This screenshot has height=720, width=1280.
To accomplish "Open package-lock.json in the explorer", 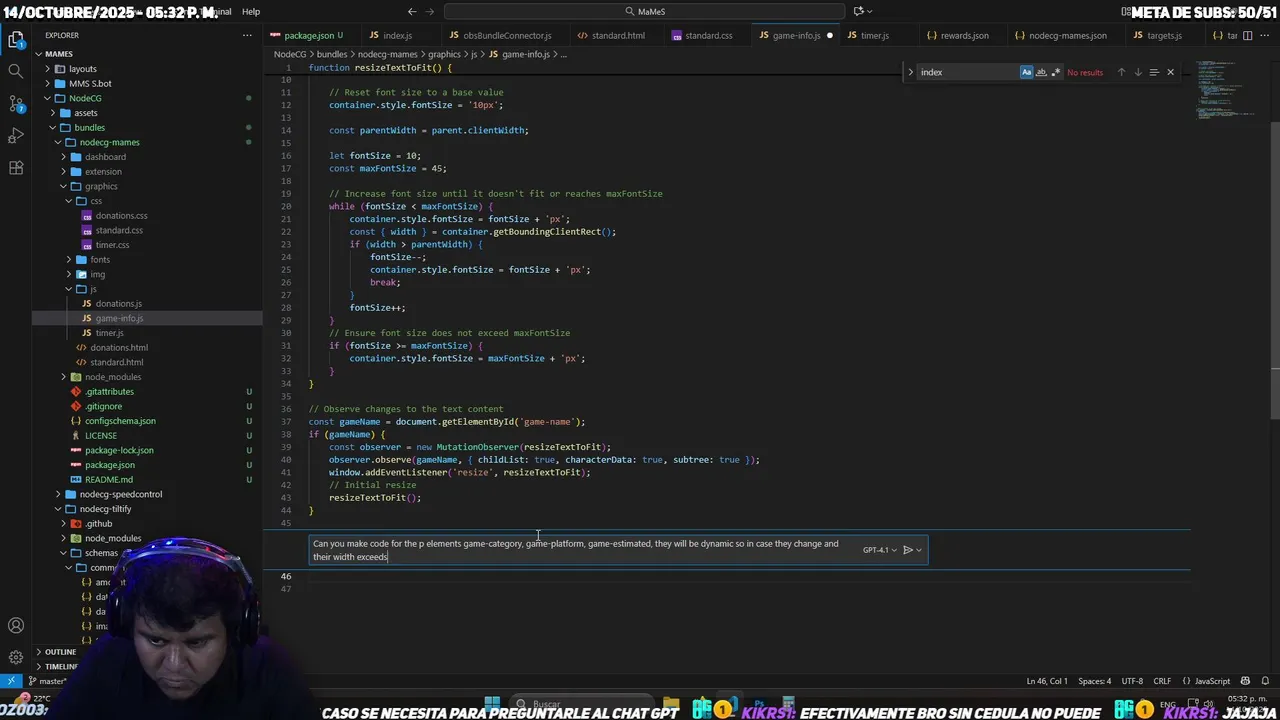I will tap(119, 450).
